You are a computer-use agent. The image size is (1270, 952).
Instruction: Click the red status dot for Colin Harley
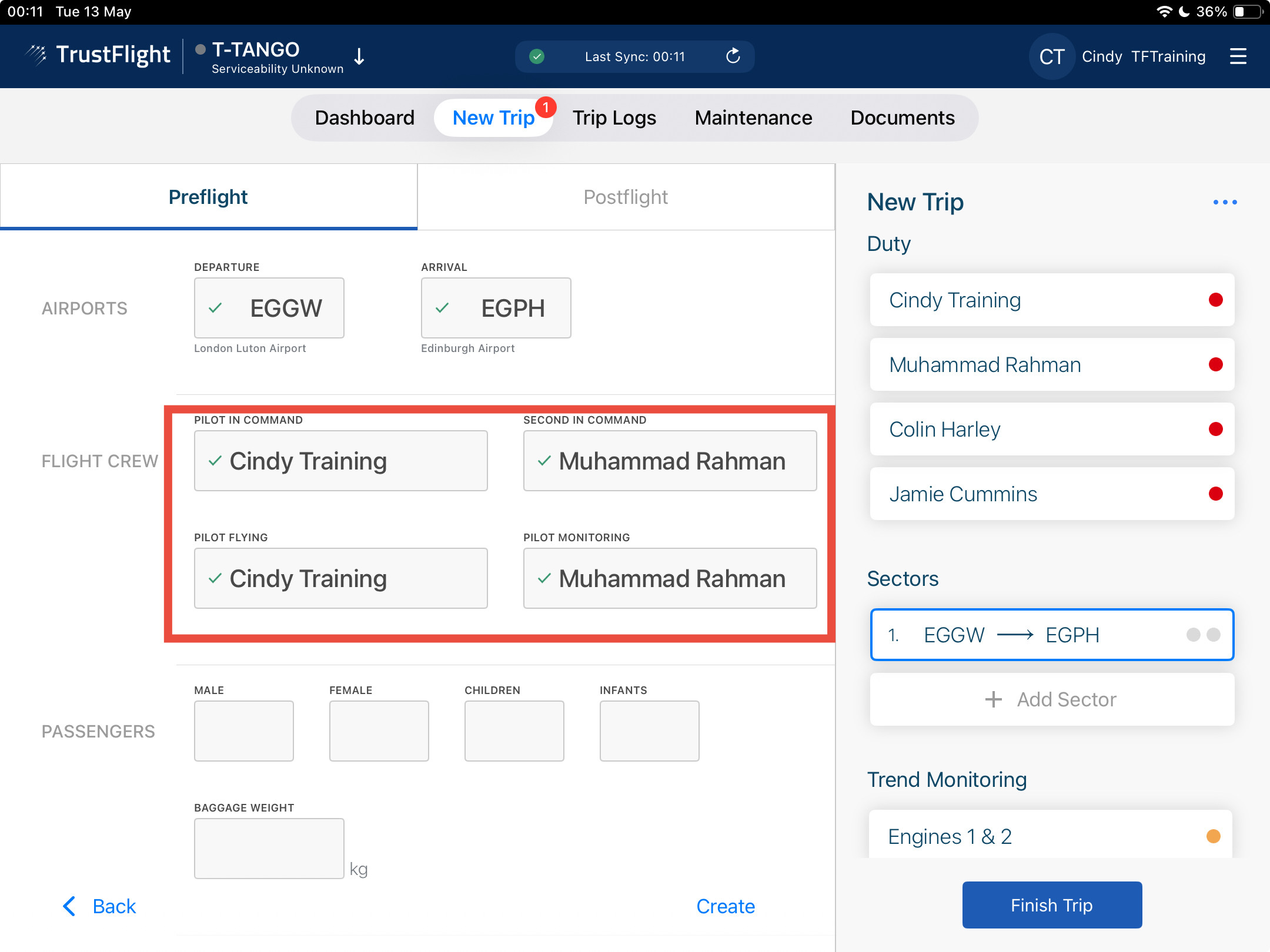(1215, 429)
